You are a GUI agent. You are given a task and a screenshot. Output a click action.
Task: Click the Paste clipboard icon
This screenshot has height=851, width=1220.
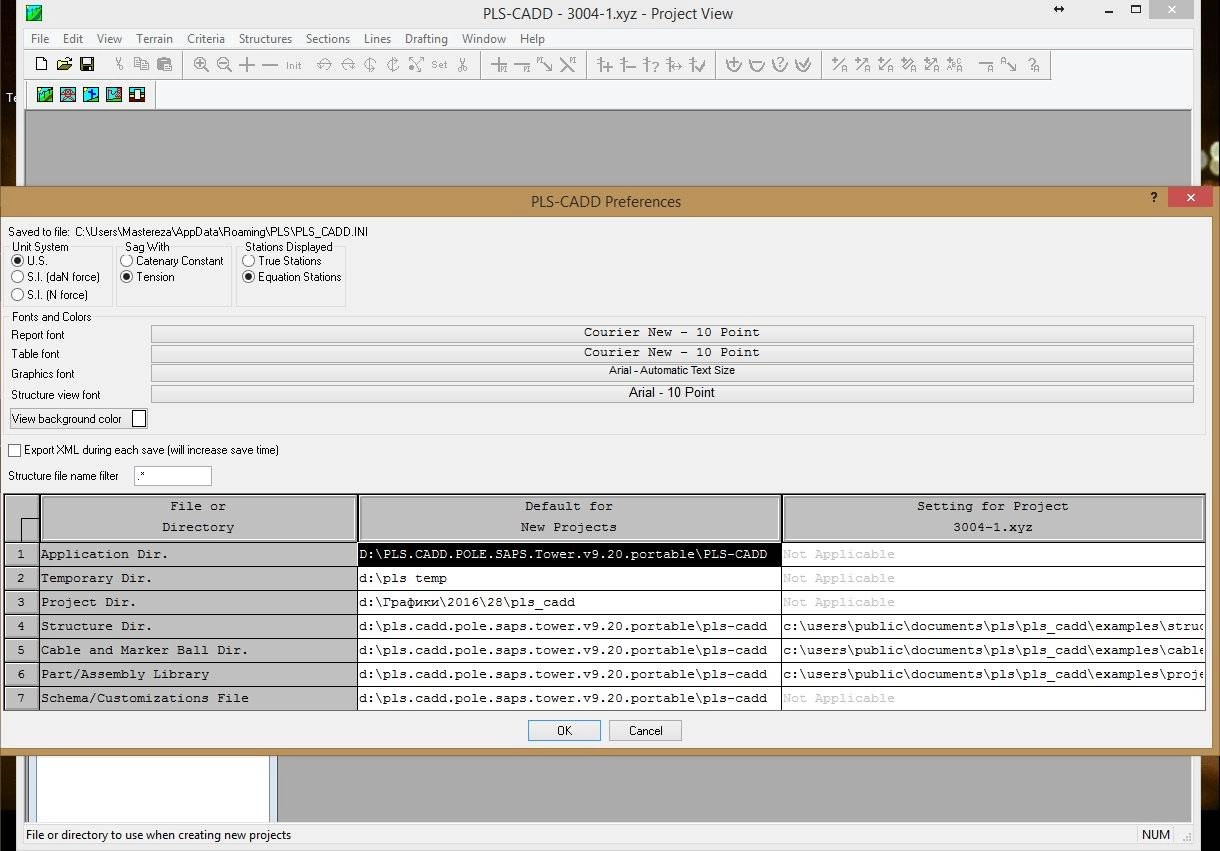click(164, 65)
